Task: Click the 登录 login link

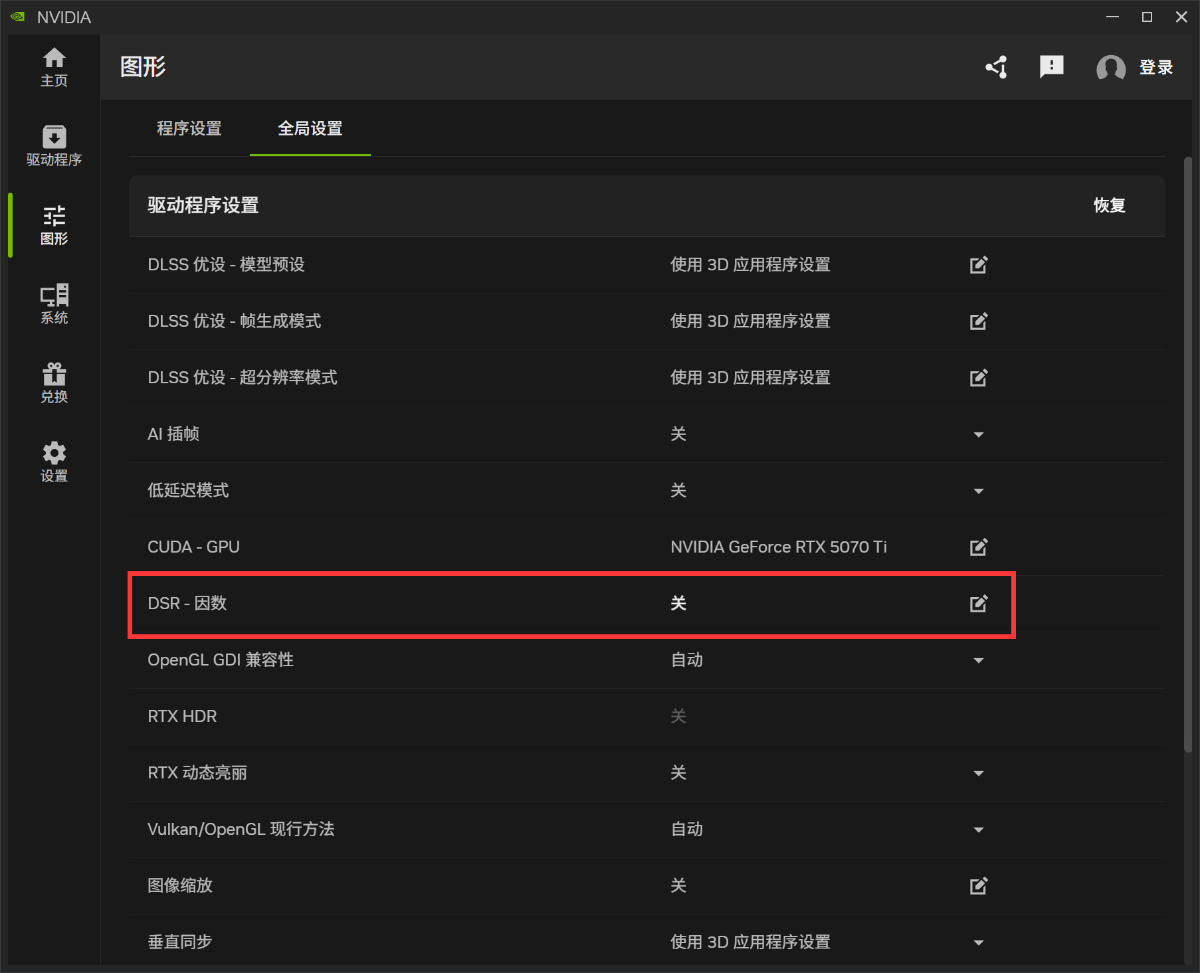Action: (1156, 67)
